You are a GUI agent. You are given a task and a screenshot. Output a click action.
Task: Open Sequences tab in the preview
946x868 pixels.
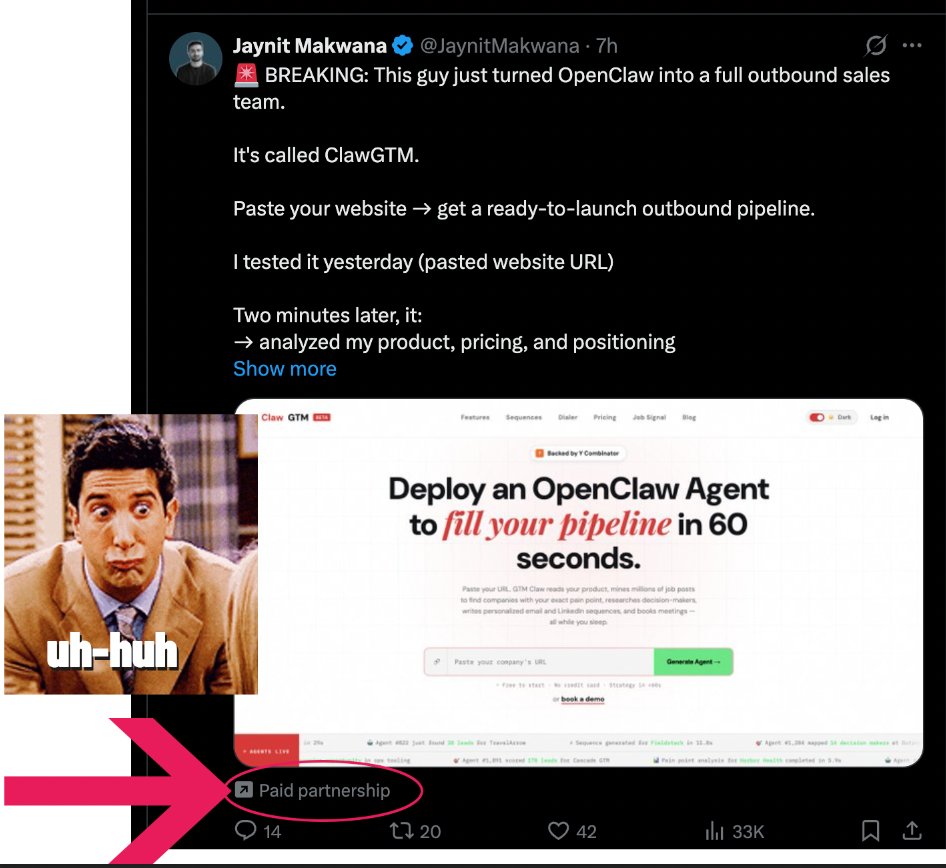(524, 417)
